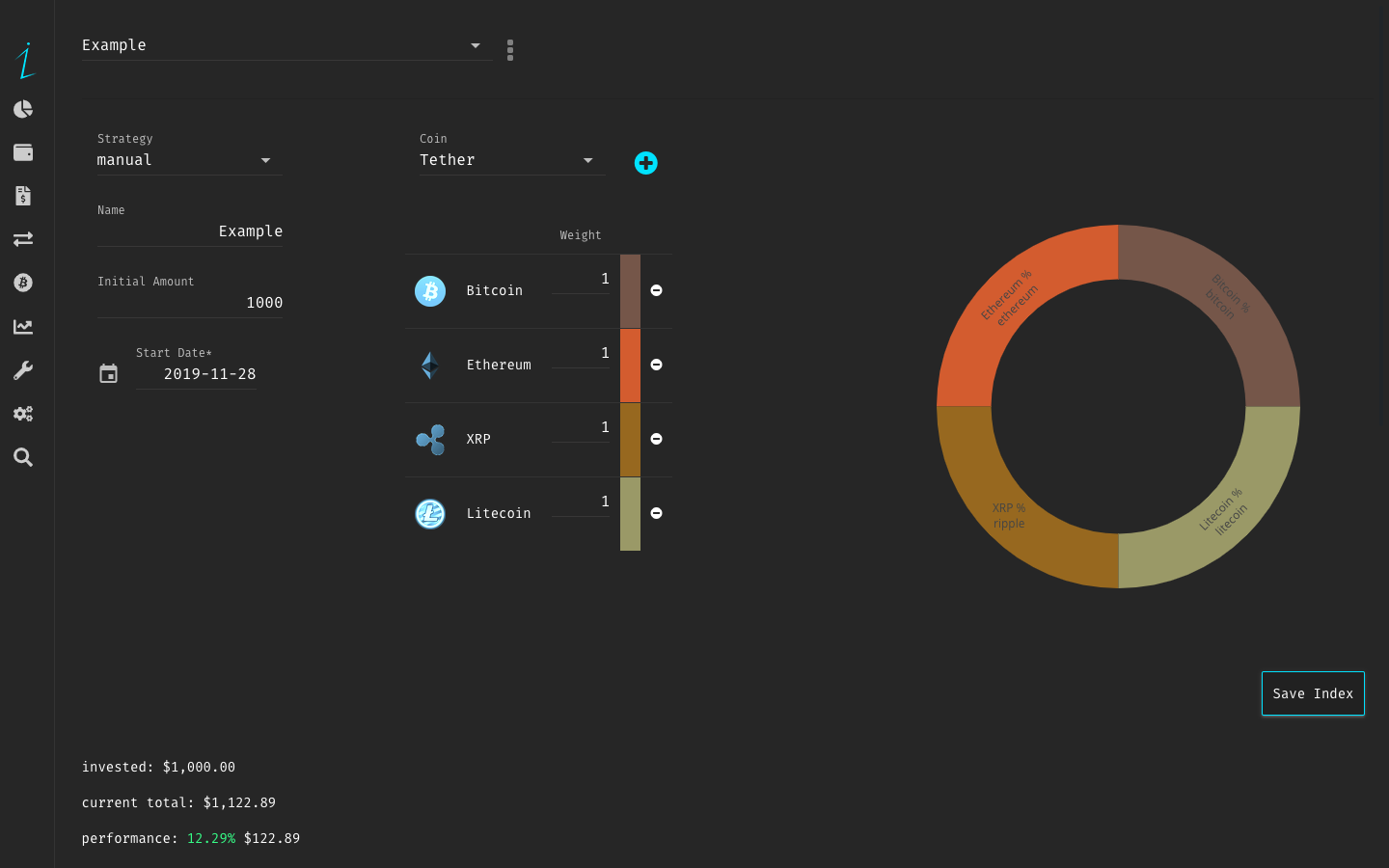Edit the XRP weight value
1389x868 pixels.
pos(581,427)
